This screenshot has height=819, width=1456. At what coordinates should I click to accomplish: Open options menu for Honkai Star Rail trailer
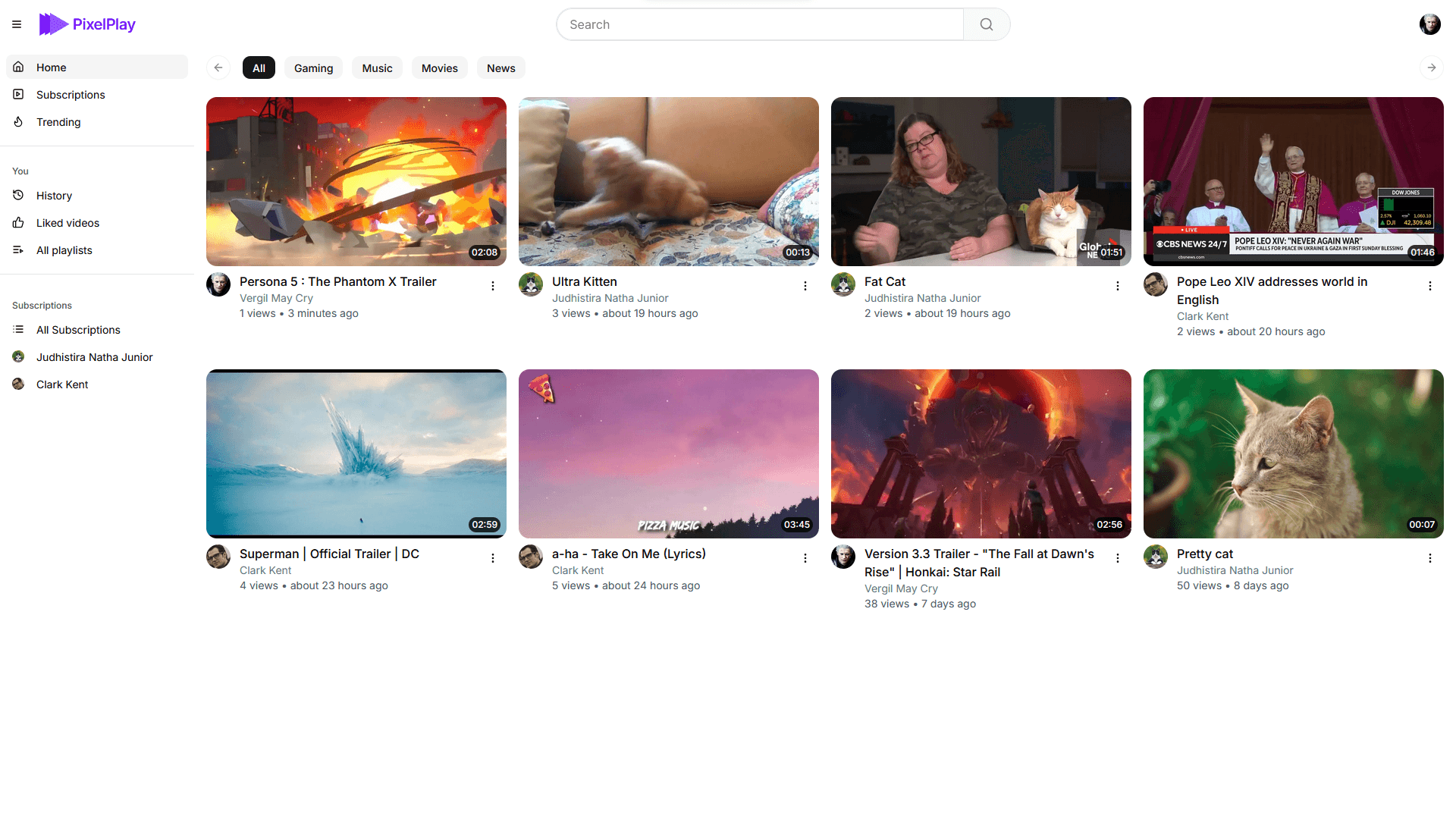pos(1118,558)
